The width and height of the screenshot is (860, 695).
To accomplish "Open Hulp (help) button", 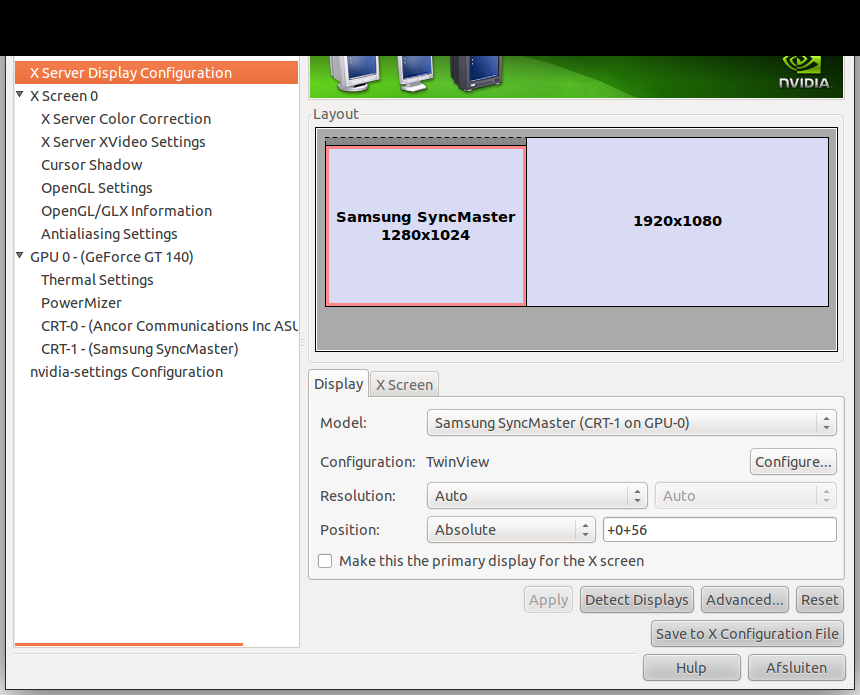I will 692,668.
